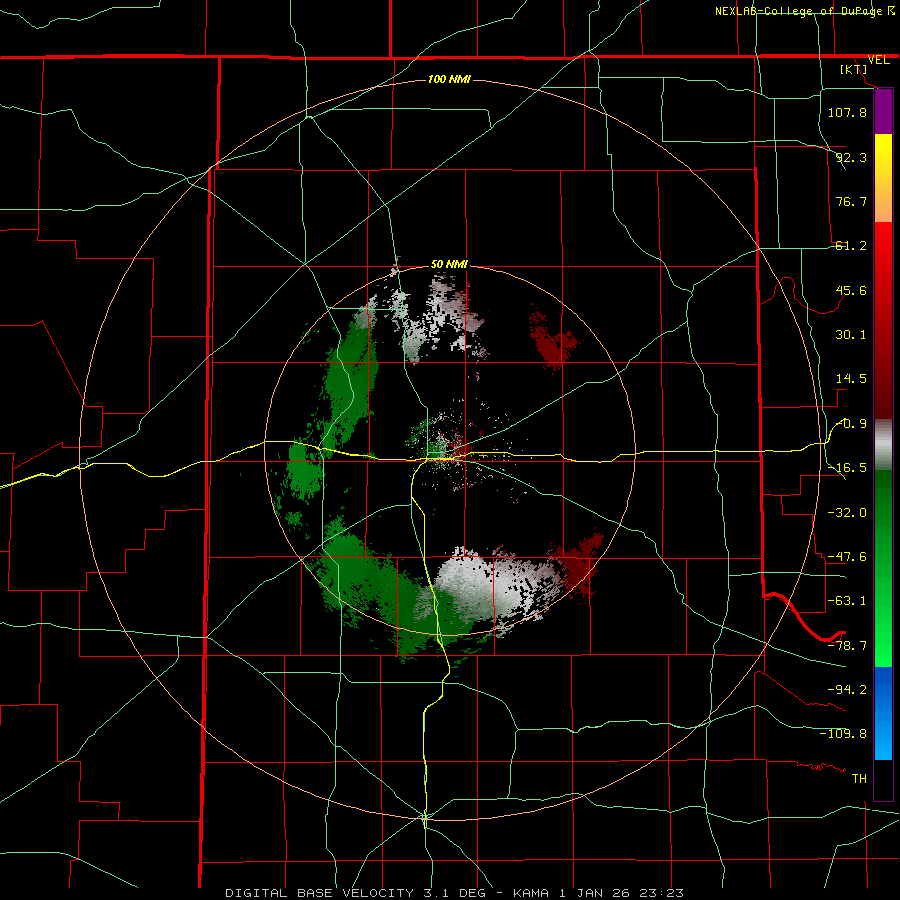Select the 92.3 velocity scale value
The image size is (900, 900).
click(851, 157)
